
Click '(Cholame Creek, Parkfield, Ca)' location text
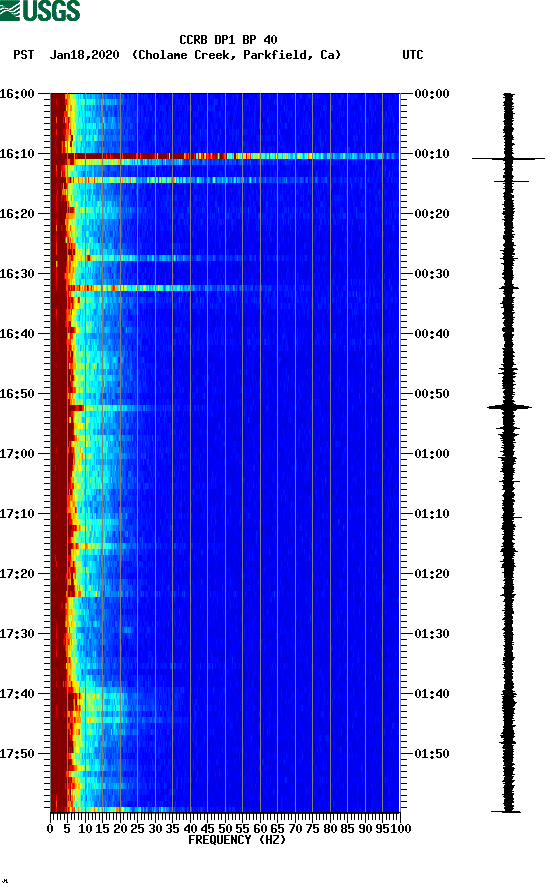(x=237, y=55)
